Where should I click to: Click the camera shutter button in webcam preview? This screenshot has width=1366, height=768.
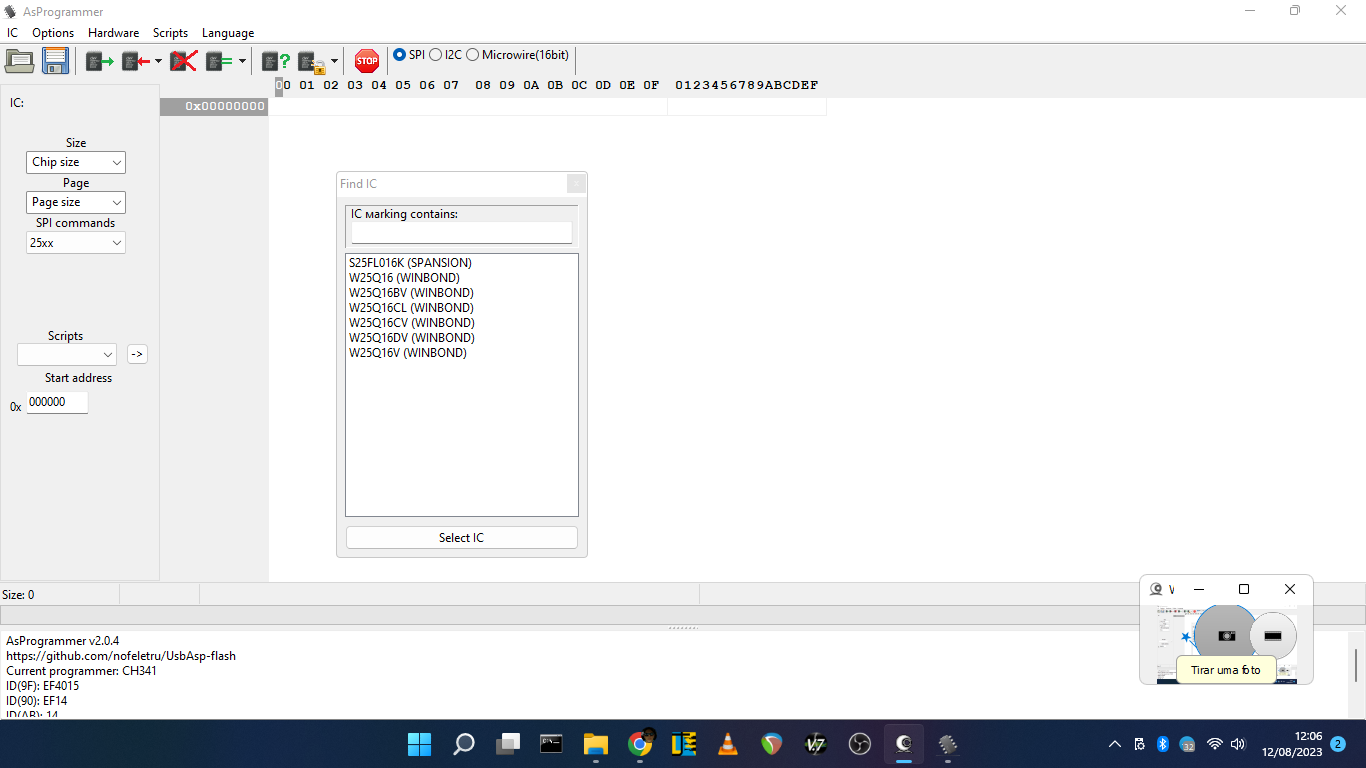(1226, 635)
